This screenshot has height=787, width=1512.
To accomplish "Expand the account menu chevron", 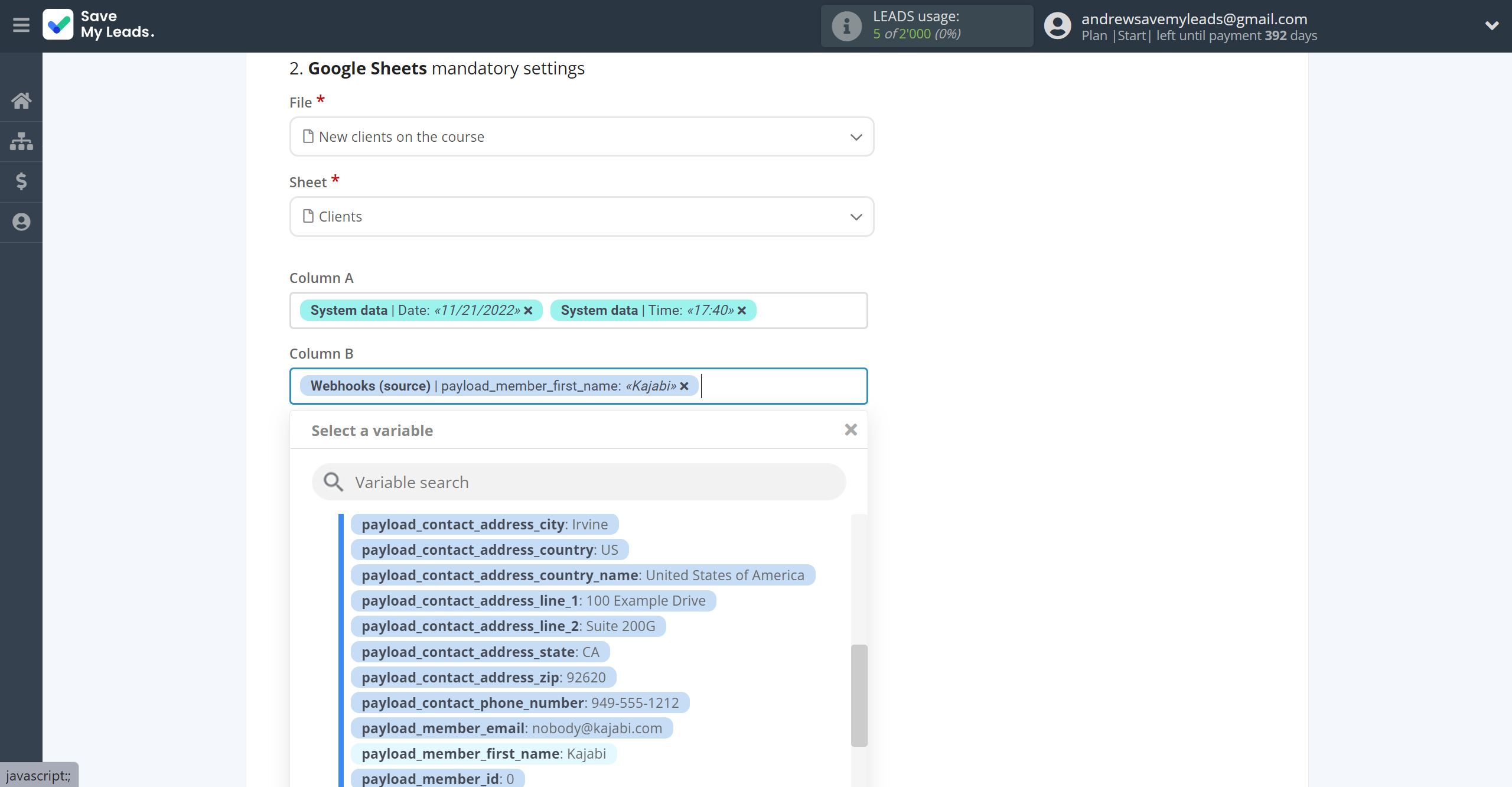I will point(1492,25).
